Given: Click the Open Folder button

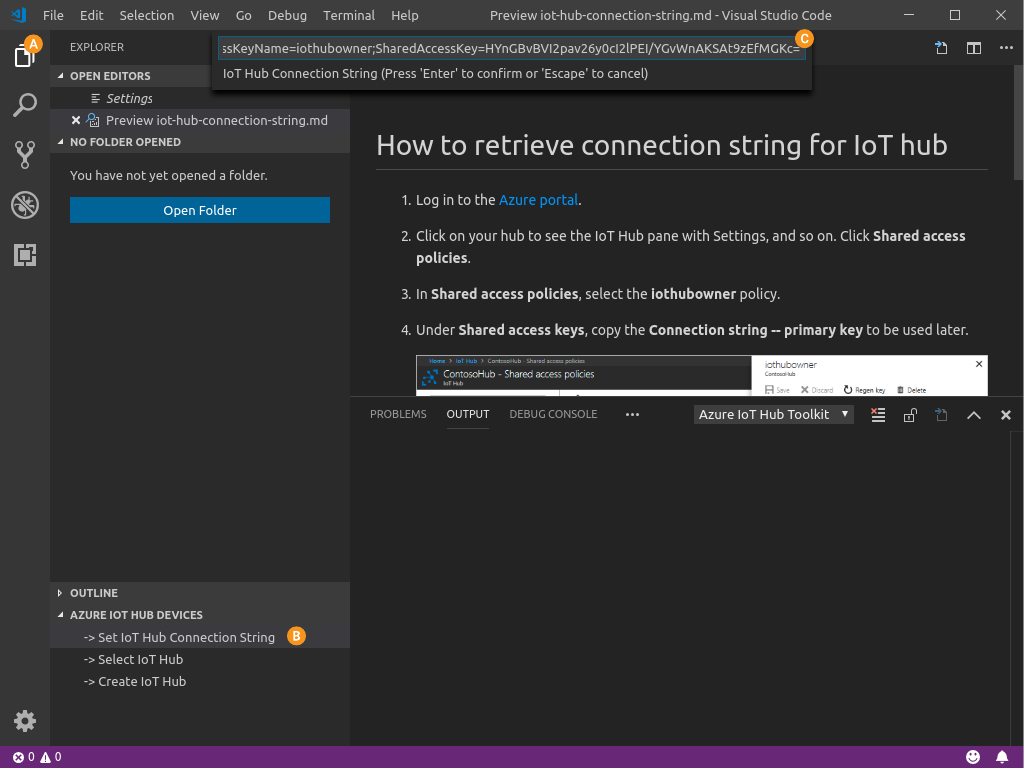Looking at the screenshot, I should 199,210.
